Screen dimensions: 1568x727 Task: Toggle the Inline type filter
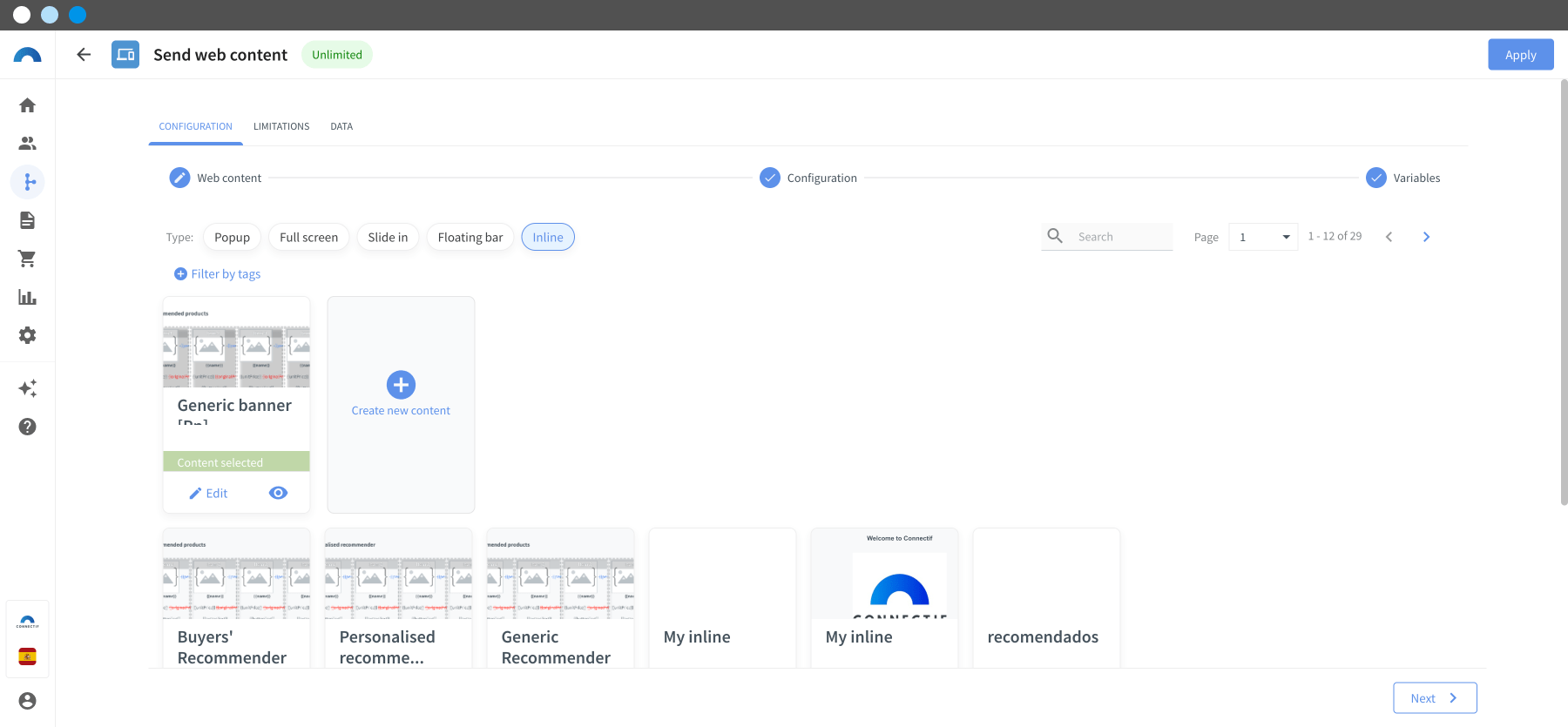(548, 237)
